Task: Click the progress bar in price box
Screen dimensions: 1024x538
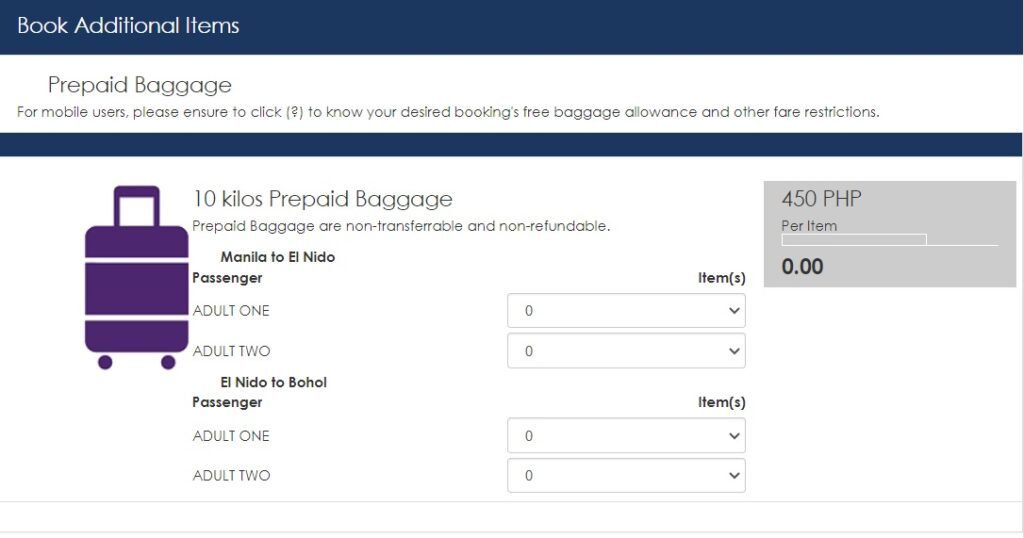Action: (854, 240)
